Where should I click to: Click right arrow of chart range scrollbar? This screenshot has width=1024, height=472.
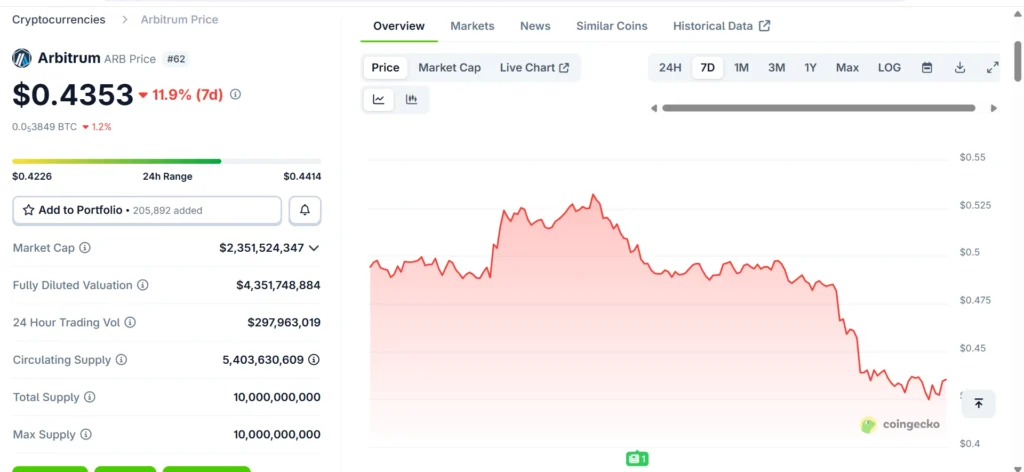[994, 108]
